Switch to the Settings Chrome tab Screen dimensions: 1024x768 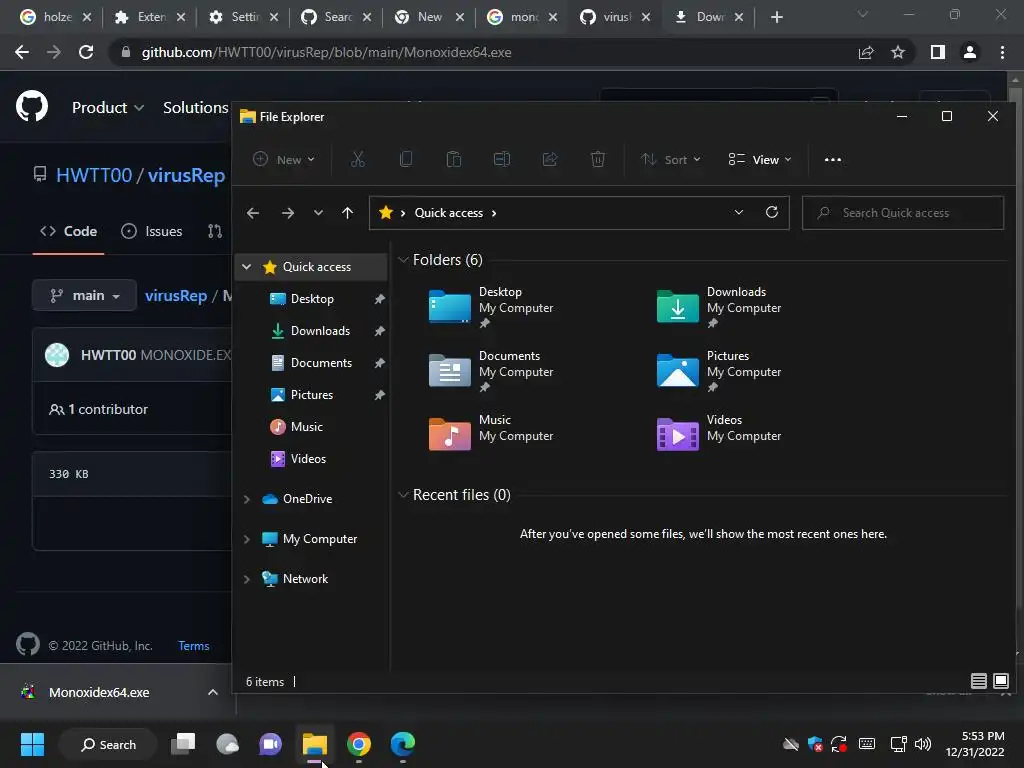(x=243, y=17)
